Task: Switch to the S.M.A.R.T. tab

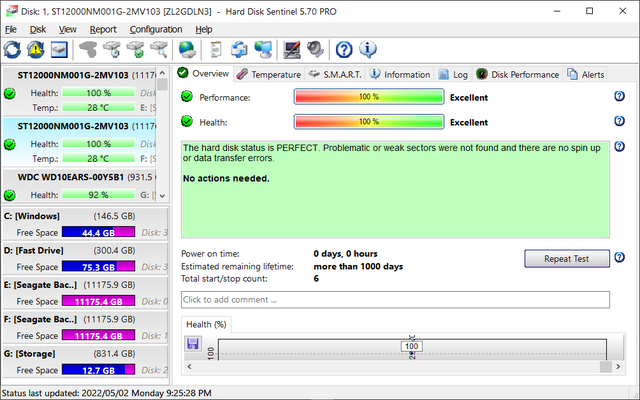Action: (x=334, y=74)
